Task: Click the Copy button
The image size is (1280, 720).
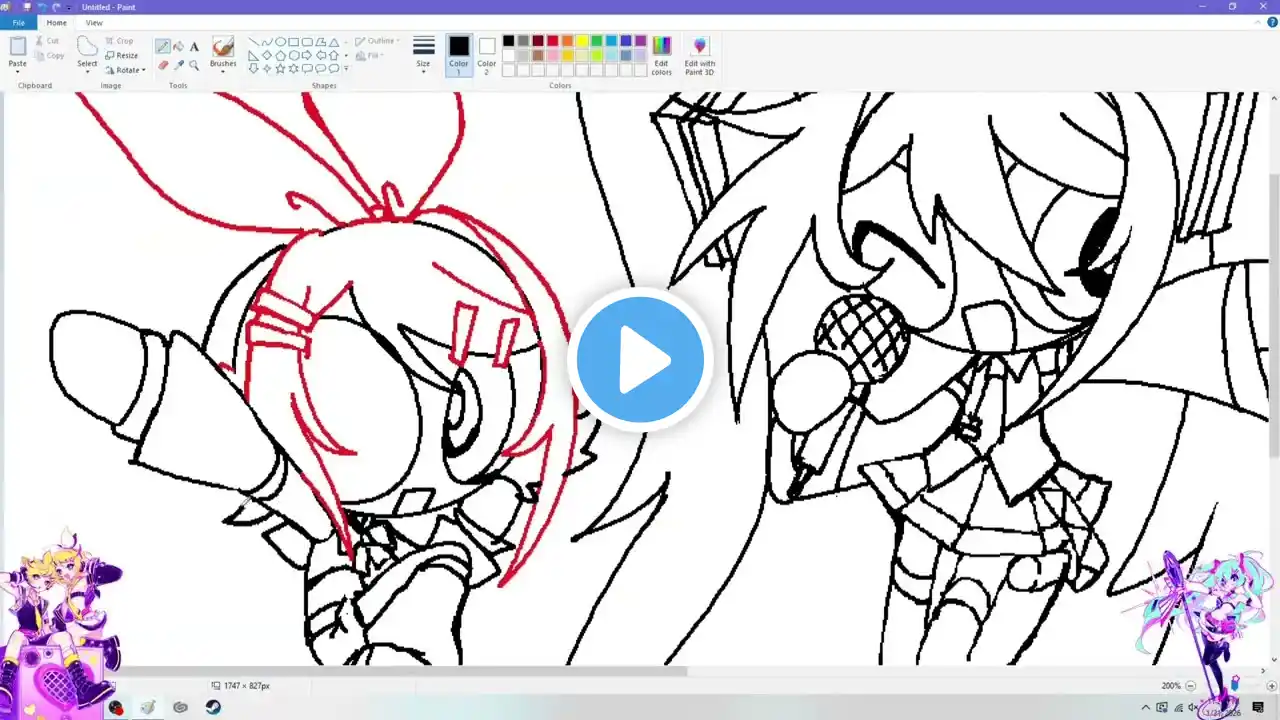Action: point(50,56)
